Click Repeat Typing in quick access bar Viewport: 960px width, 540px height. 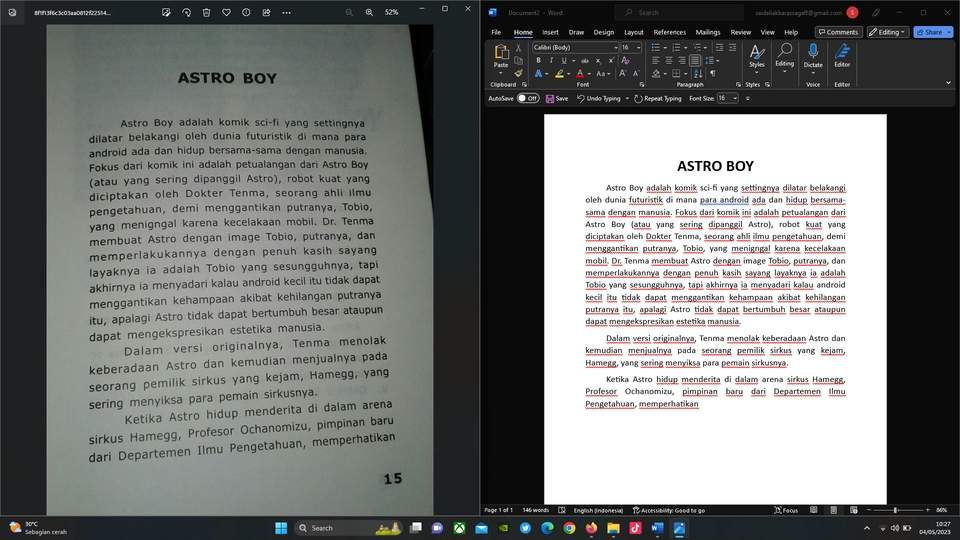(x=658, y=99)
